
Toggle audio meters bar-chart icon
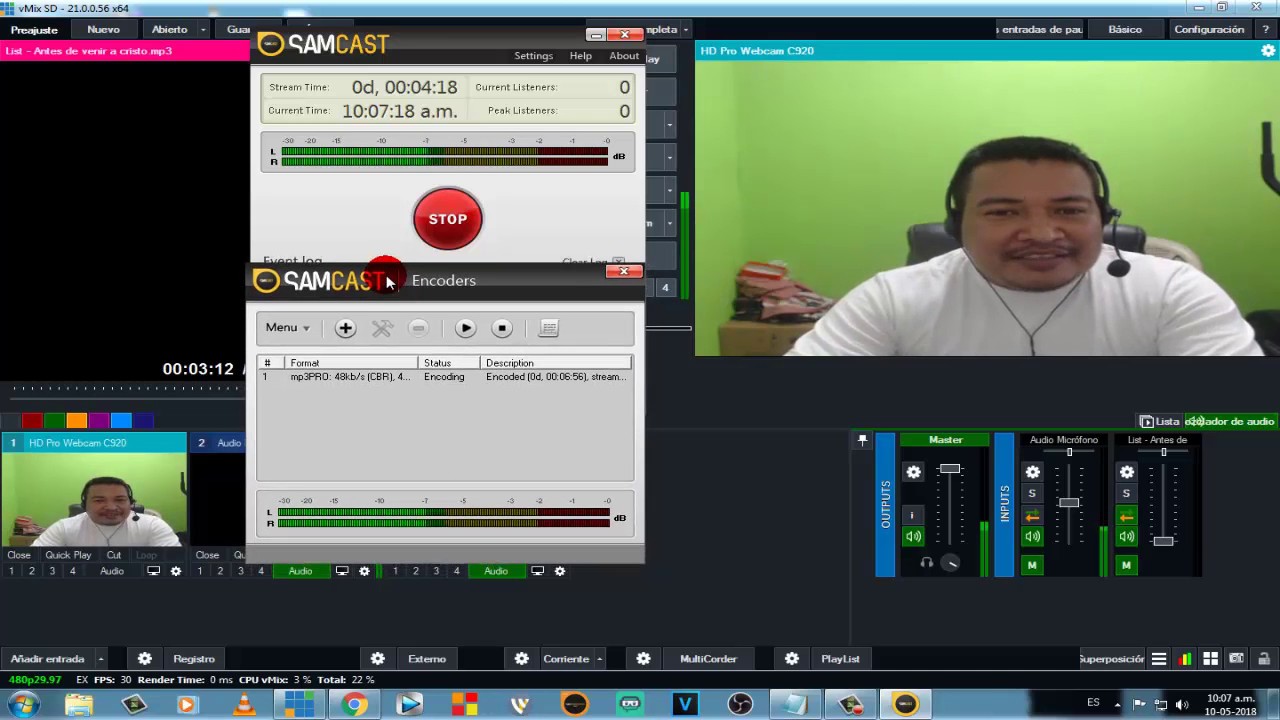pyautogui.click(x=1185, y=659)
